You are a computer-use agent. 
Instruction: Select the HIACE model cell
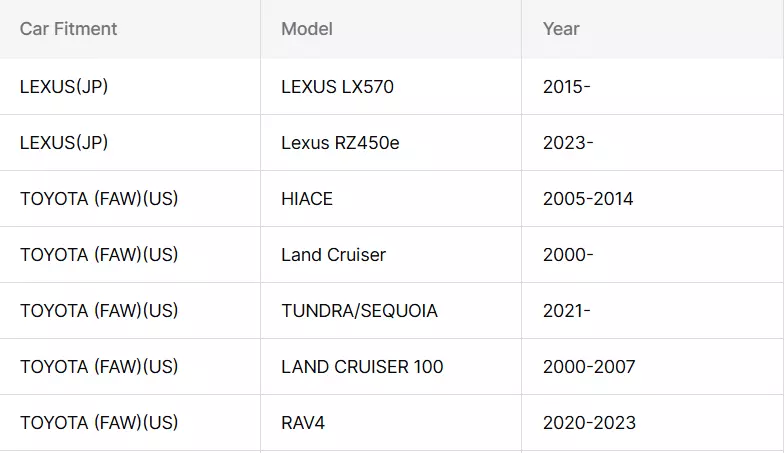391,198
